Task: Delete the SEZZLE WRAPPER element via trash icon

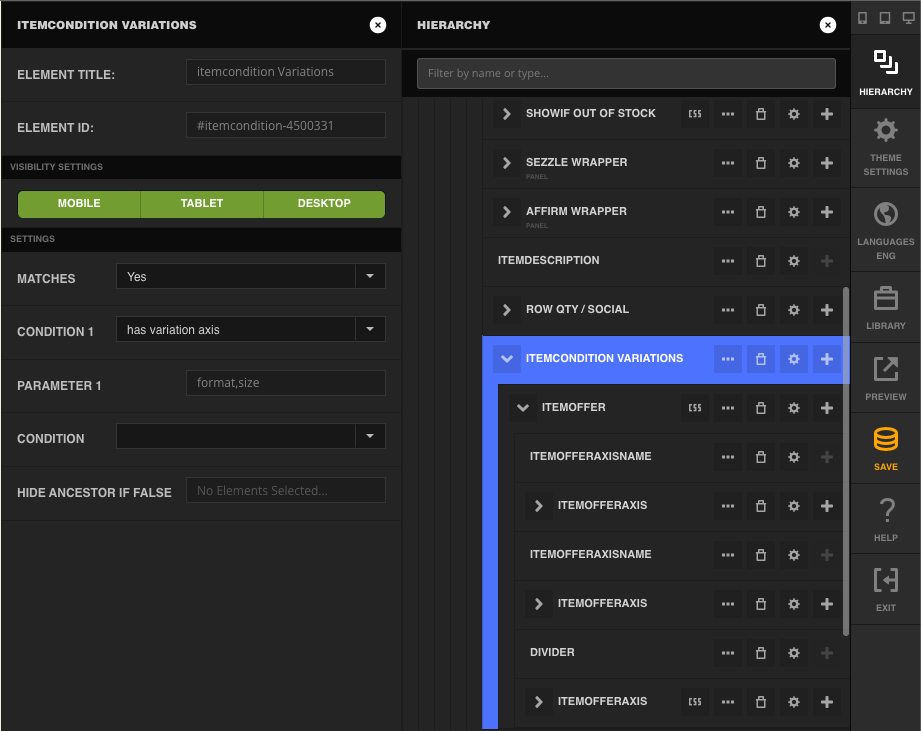Action: click(761, 163)
